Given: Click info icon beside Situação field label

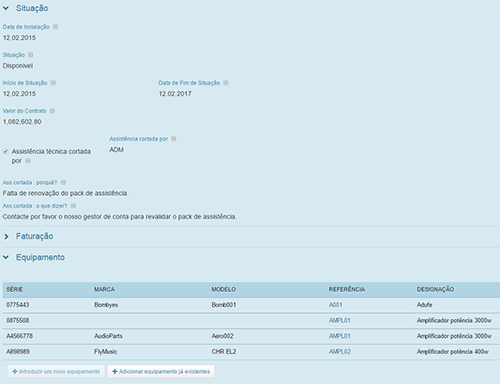Looking at the screenshot, I should 30,55.
